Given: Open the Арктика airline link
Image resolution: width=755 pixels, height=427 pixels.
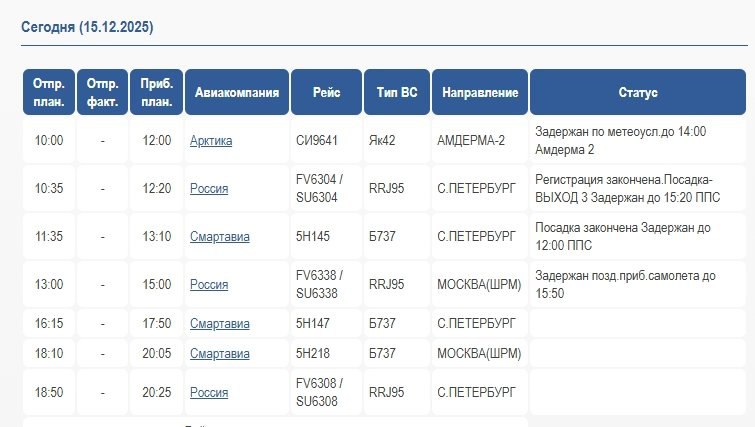Looking at the screenshot, I should [x=210, y=141].
